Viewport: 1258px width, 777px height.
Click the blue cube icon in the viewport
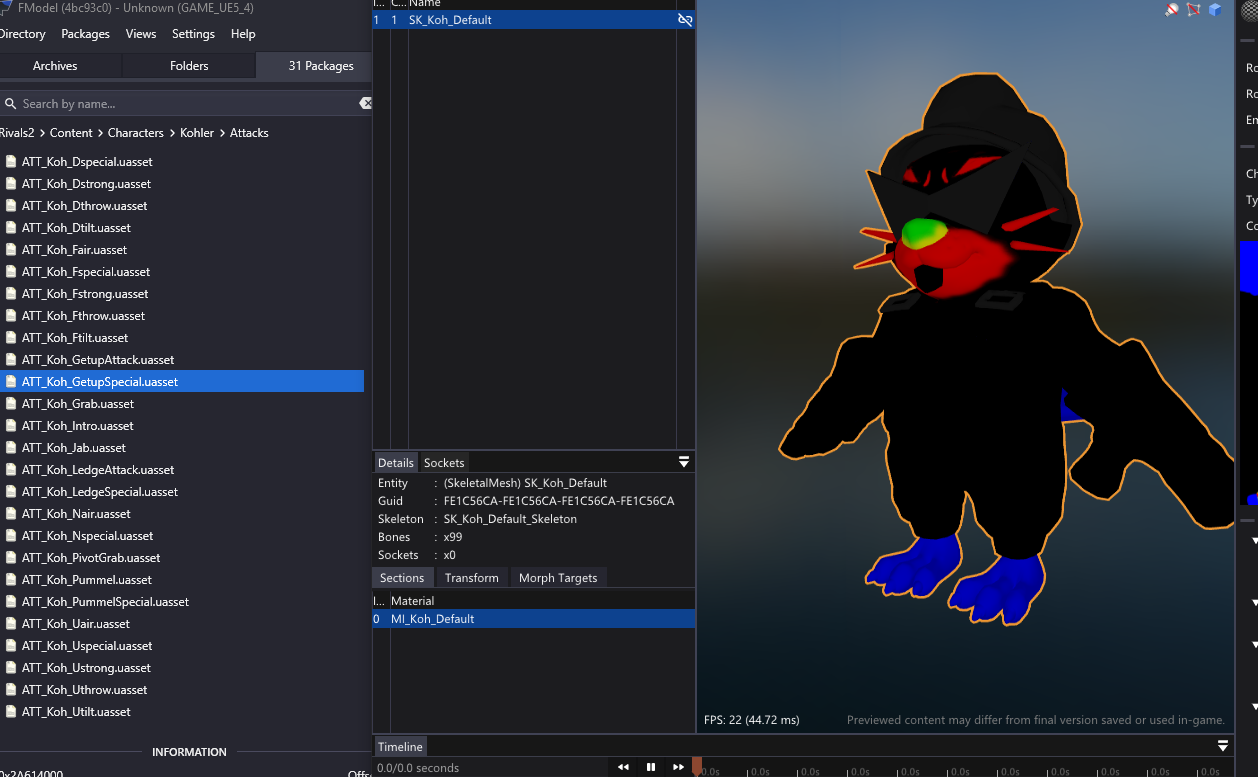click(x=1215, y=10)
